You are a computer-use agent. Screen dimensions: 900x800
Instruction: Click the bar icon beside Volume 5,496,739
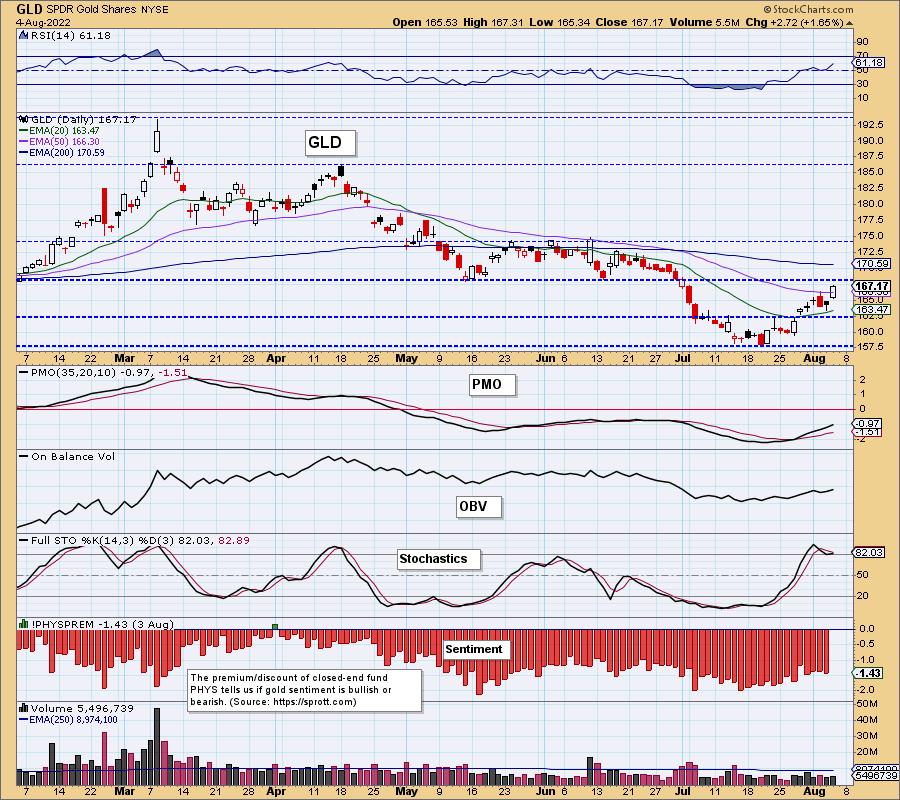click(x=24, y=708)
